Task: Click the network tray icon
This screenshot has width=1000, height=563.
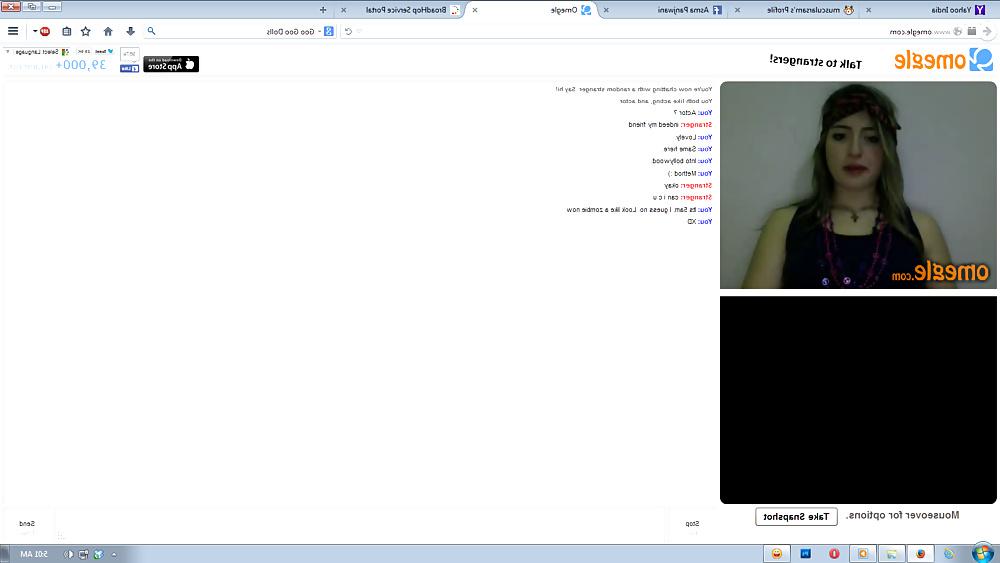Action: pos(84,554)
